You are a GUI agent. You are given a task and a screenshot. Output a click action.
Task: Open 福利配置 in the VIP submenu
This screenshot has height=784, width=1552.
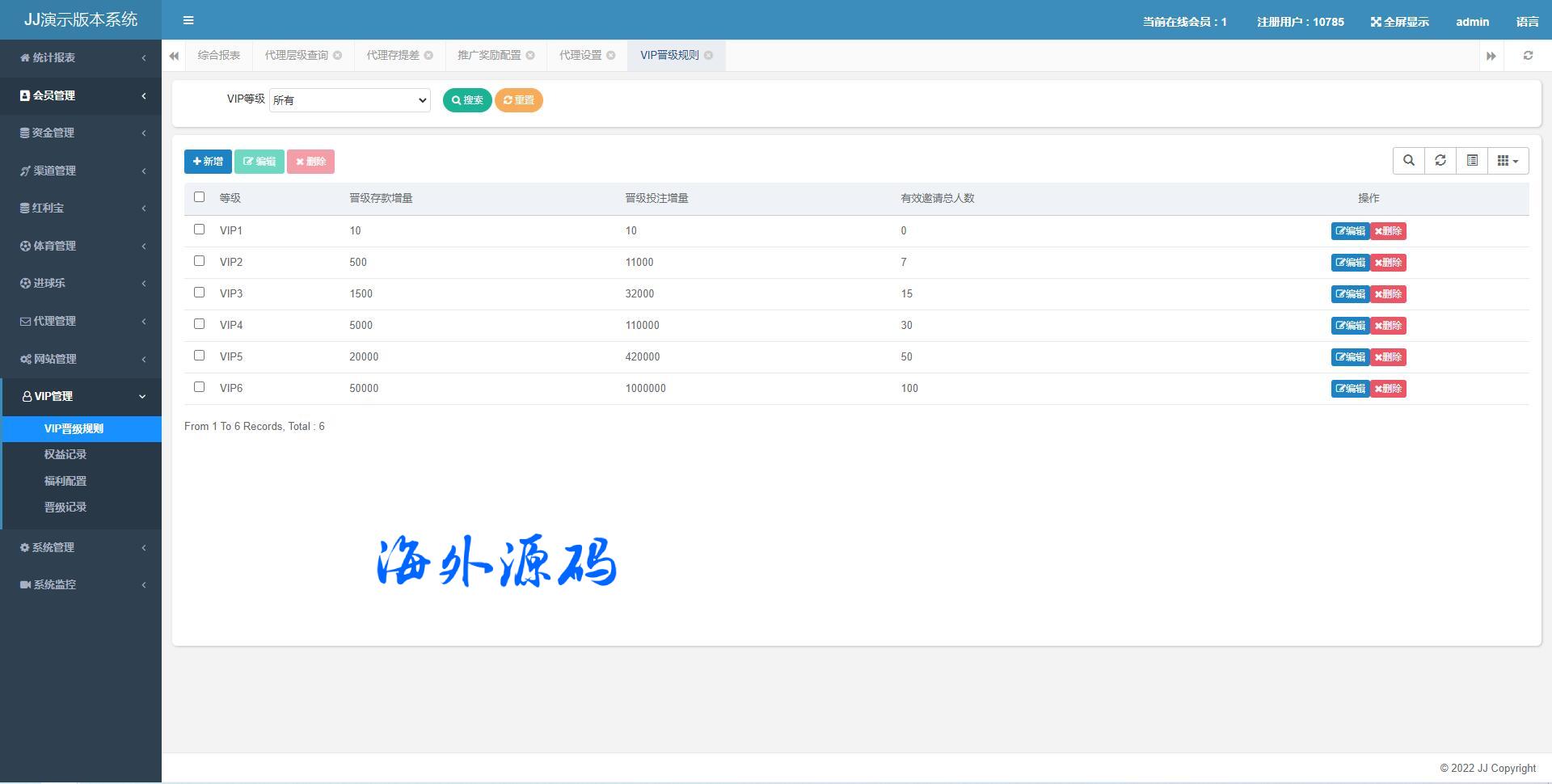pos(65,481)
